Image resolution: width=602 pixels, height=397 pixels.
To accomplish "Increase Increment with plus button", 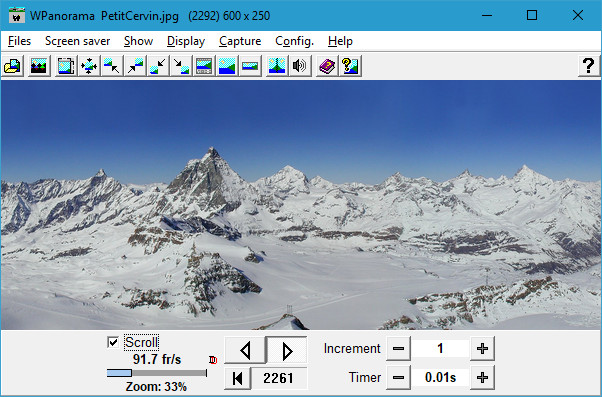I will click(482, 349).
